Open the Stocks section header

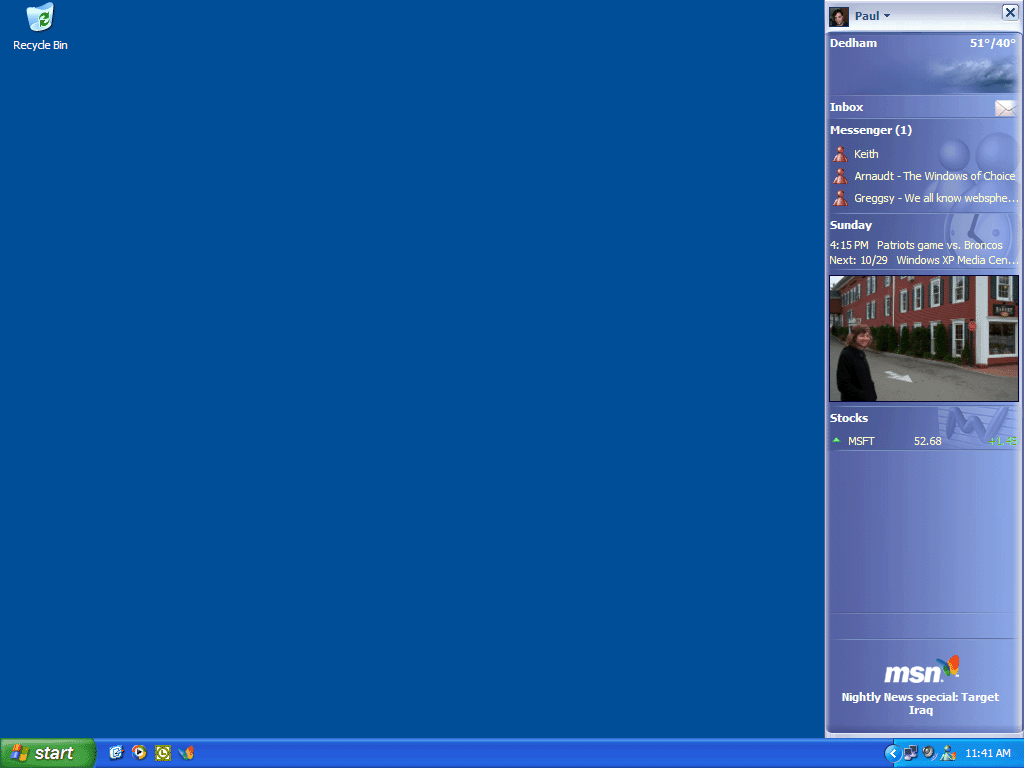(x=849, y=418)
